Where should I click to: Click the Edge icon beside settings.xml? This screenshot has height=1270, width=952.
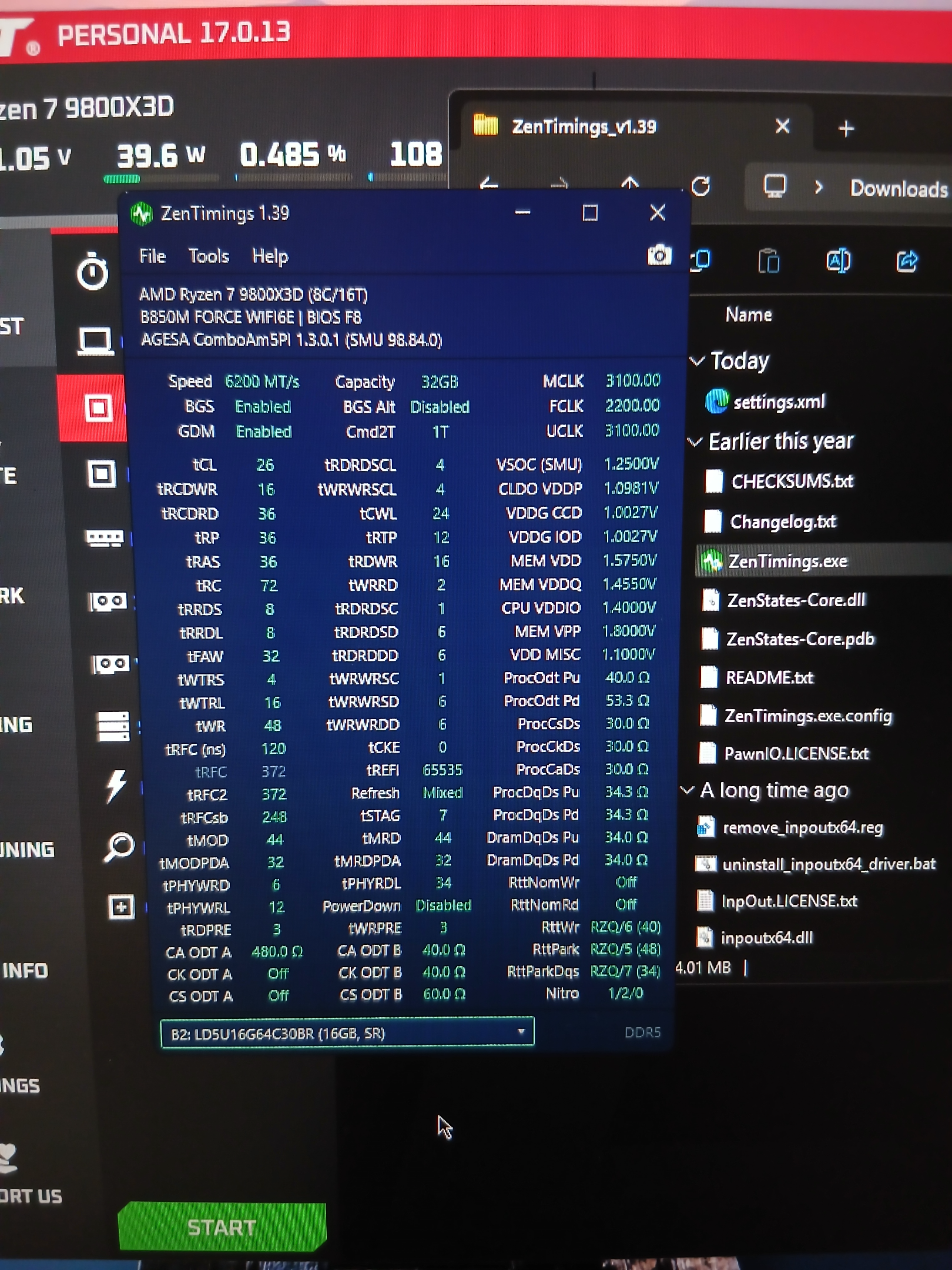pos(716,401)
